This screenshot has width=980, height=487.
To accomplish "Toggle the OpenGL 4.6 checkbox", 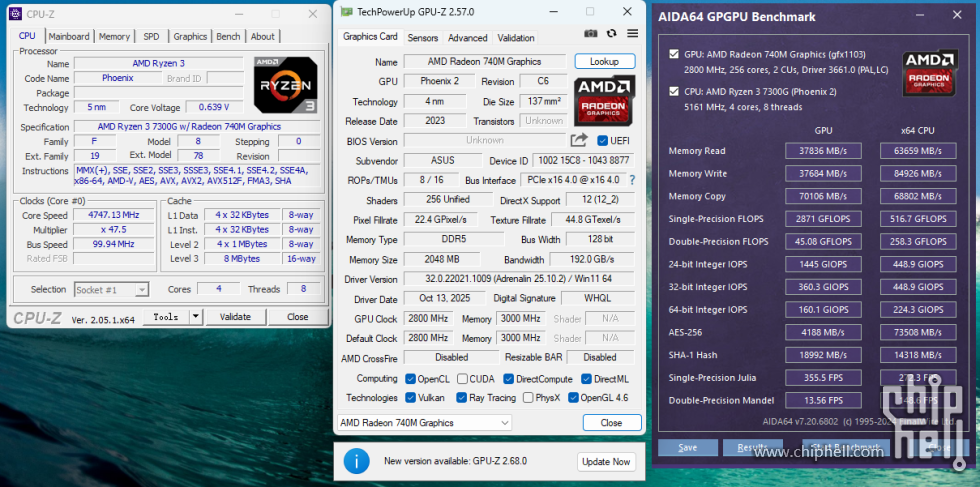I will point(573,398).
